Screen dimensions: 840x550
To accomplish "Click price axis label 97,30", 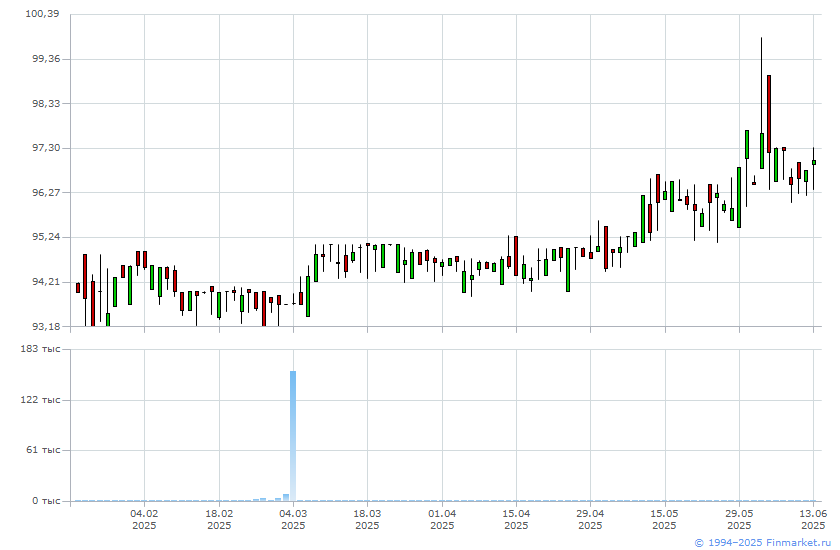I will [x=46, y=148].
